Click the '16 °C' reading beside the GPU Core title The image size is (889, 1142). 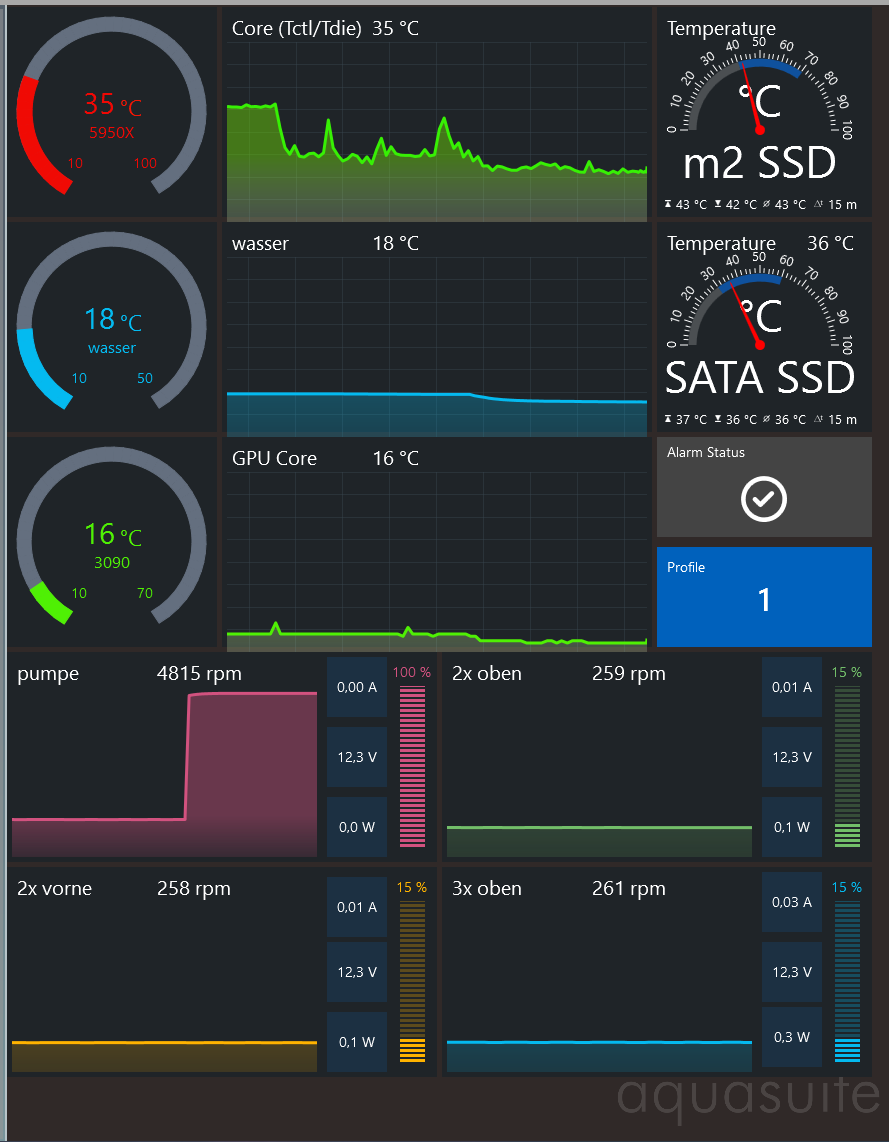pyautogui.click(x=395, y=459)
